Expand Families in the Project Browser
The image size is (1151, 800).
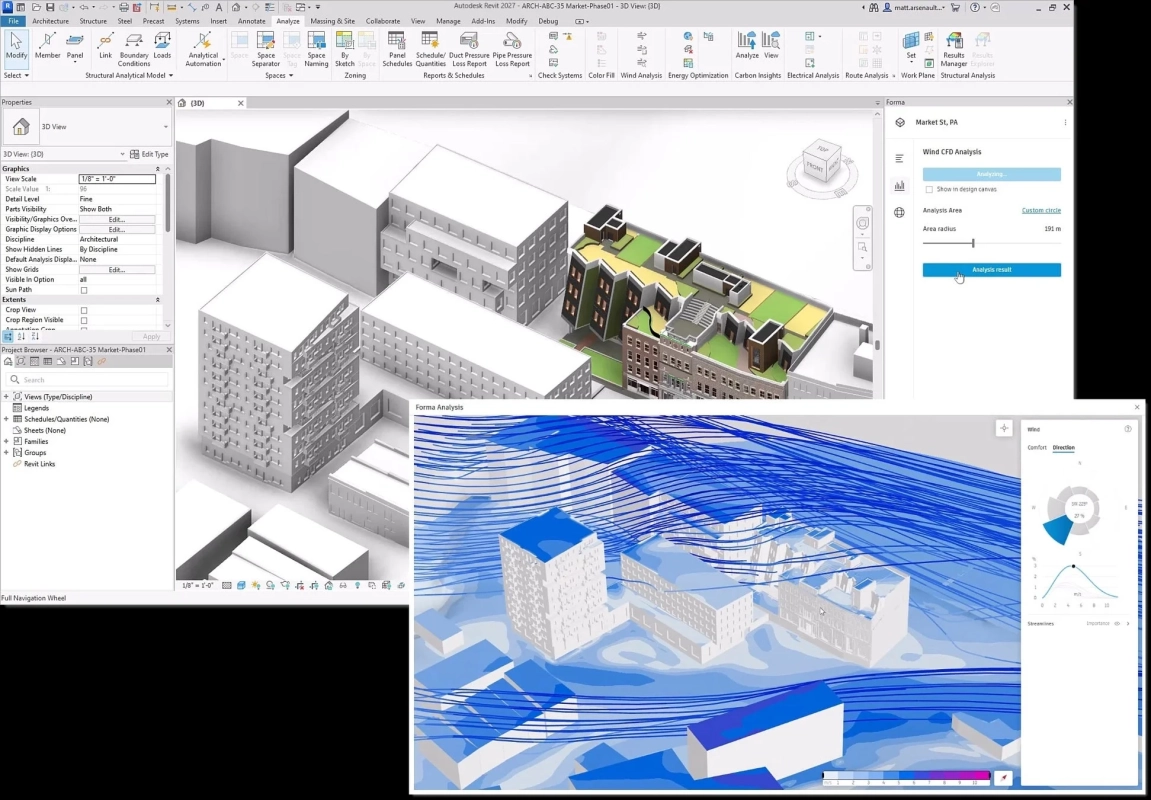coord(8,441)
